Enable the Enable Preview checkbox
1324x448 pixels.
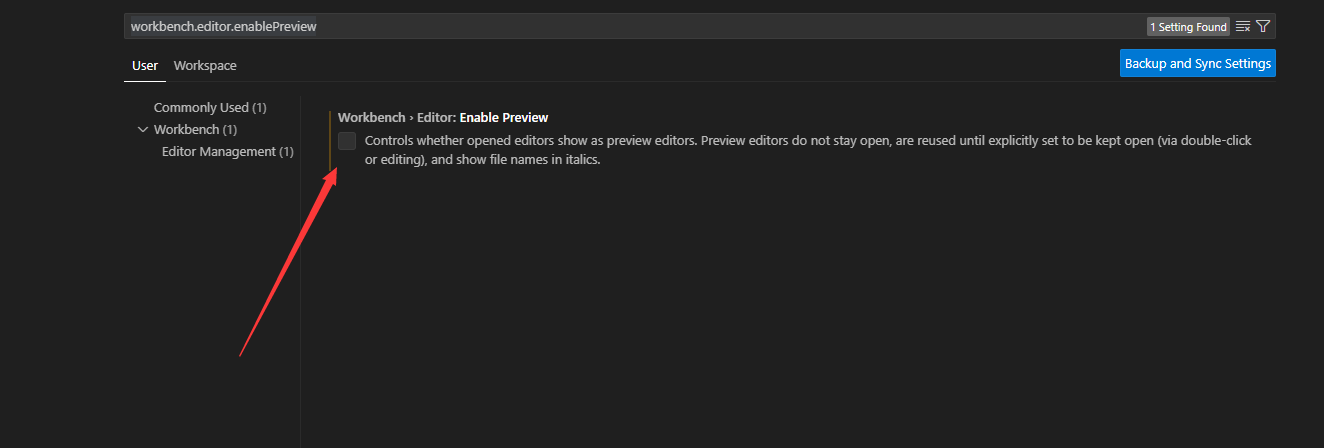coord(347,141)
